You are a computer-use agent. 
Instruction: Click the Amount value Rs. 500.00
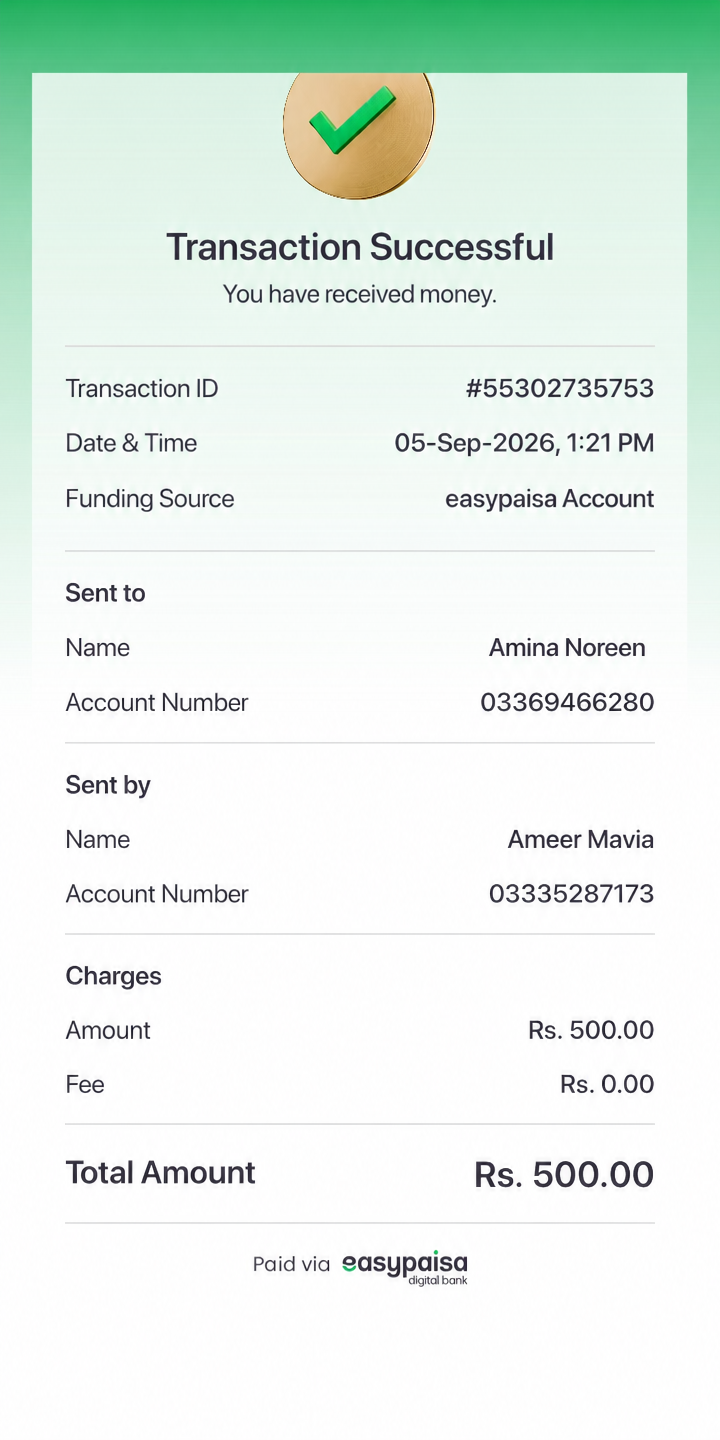coord(591,1030)
